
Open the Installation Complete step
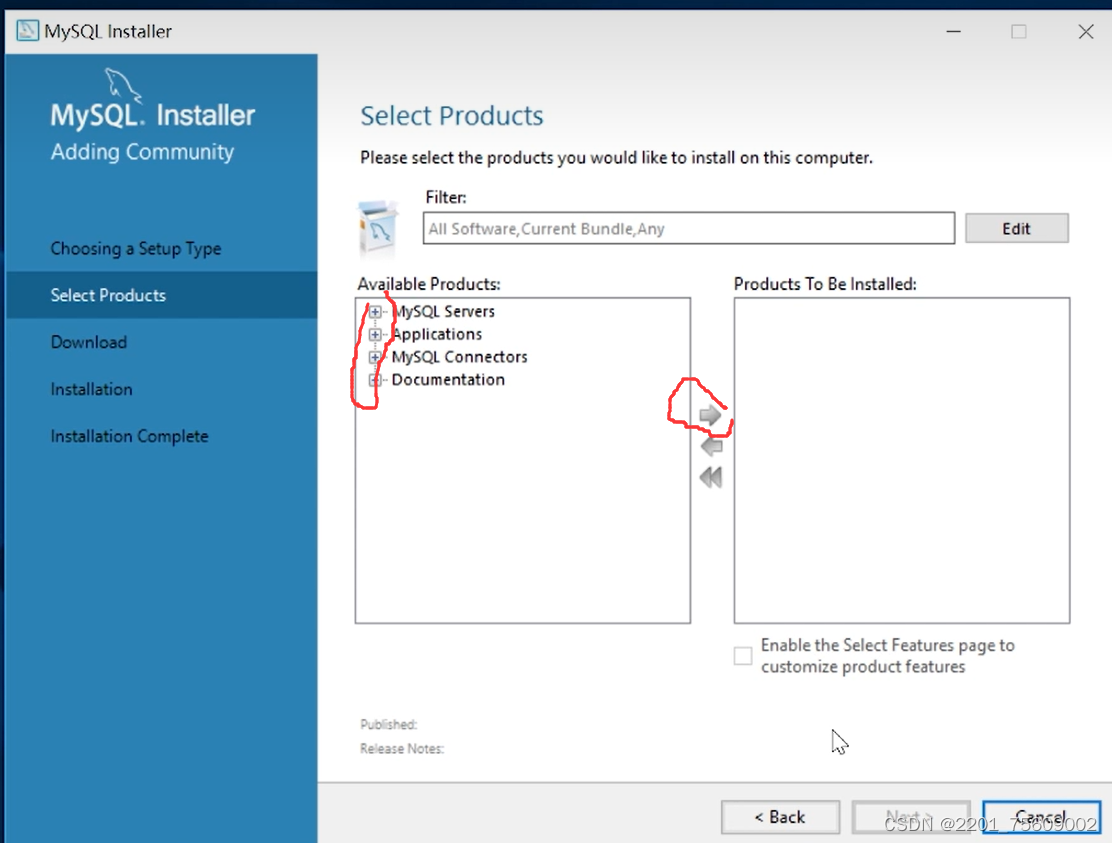click(x=129, y=436)
